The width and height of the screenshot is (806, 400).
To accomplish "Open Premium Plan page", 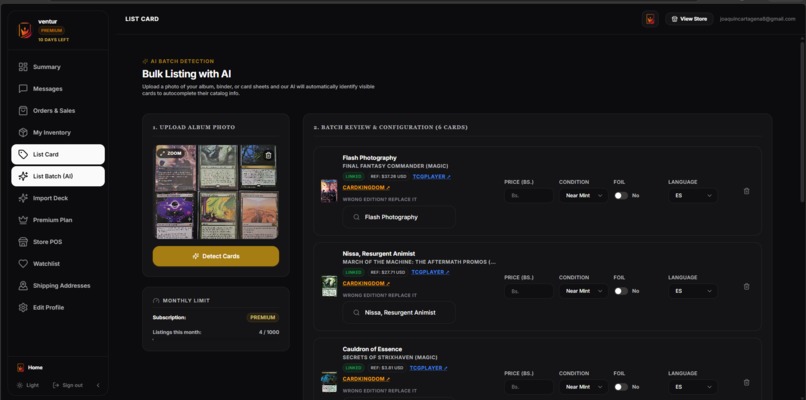I will pyautogui.click(x=58, y=220).
